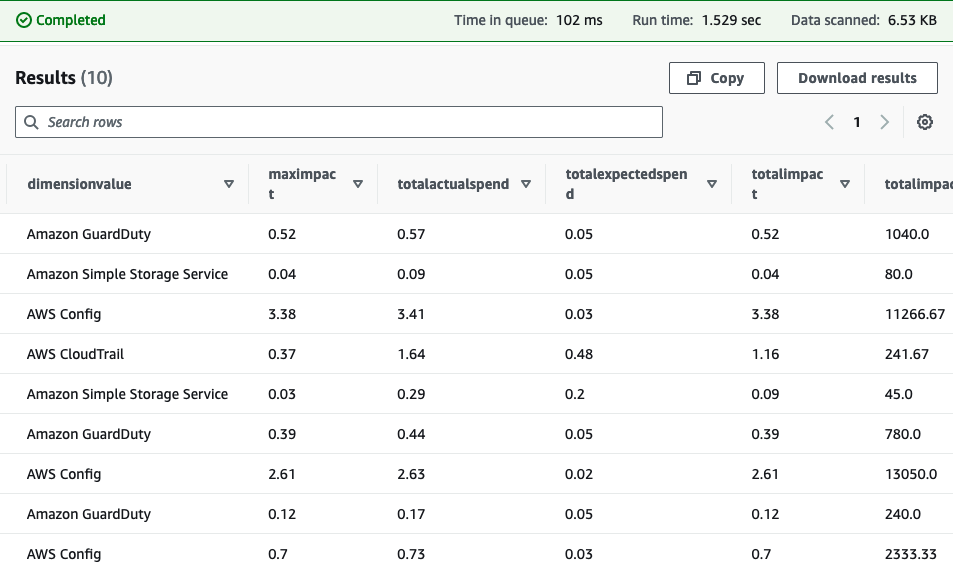This screenshot has height=566, width=953.
Task: Select the 240.0 cell
Action: pyautogui.click(x=903, y=514)
